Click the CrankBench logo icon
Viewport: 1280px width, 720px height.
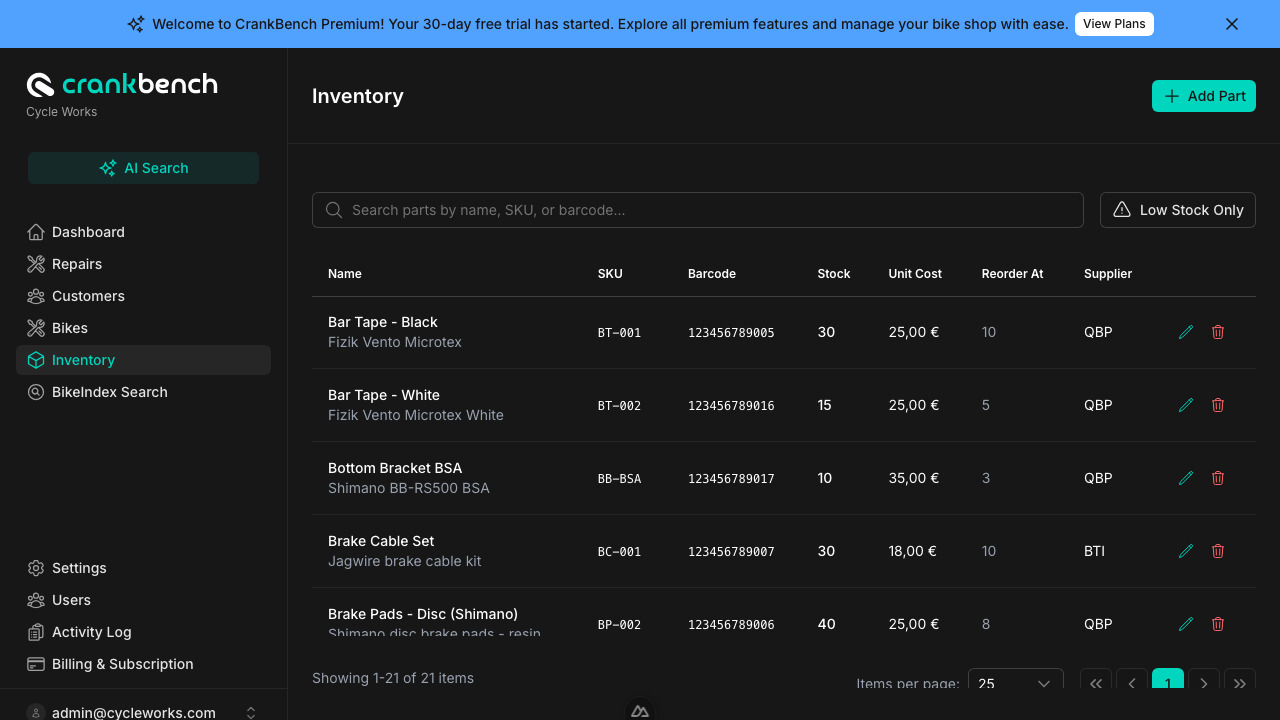(x=40, y=85)
